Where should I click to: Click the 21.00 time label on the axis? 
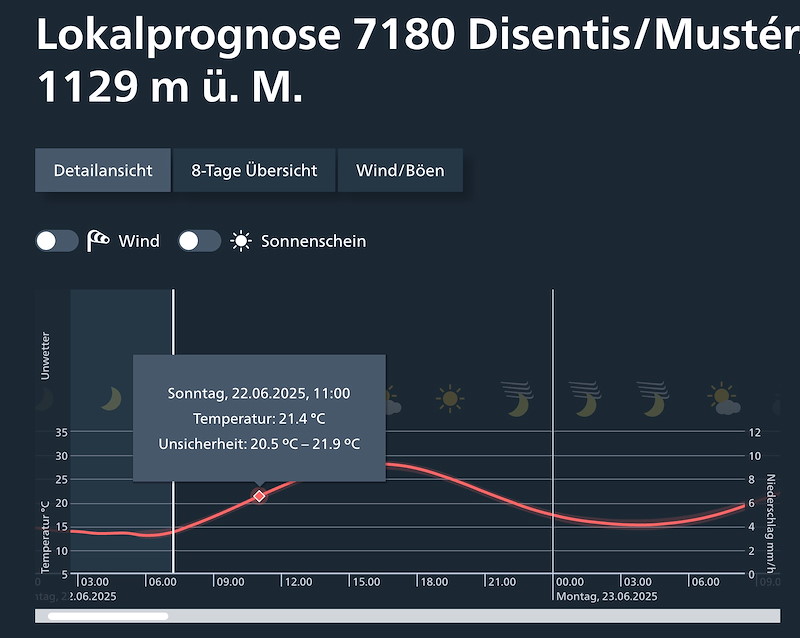coord(502,582)
